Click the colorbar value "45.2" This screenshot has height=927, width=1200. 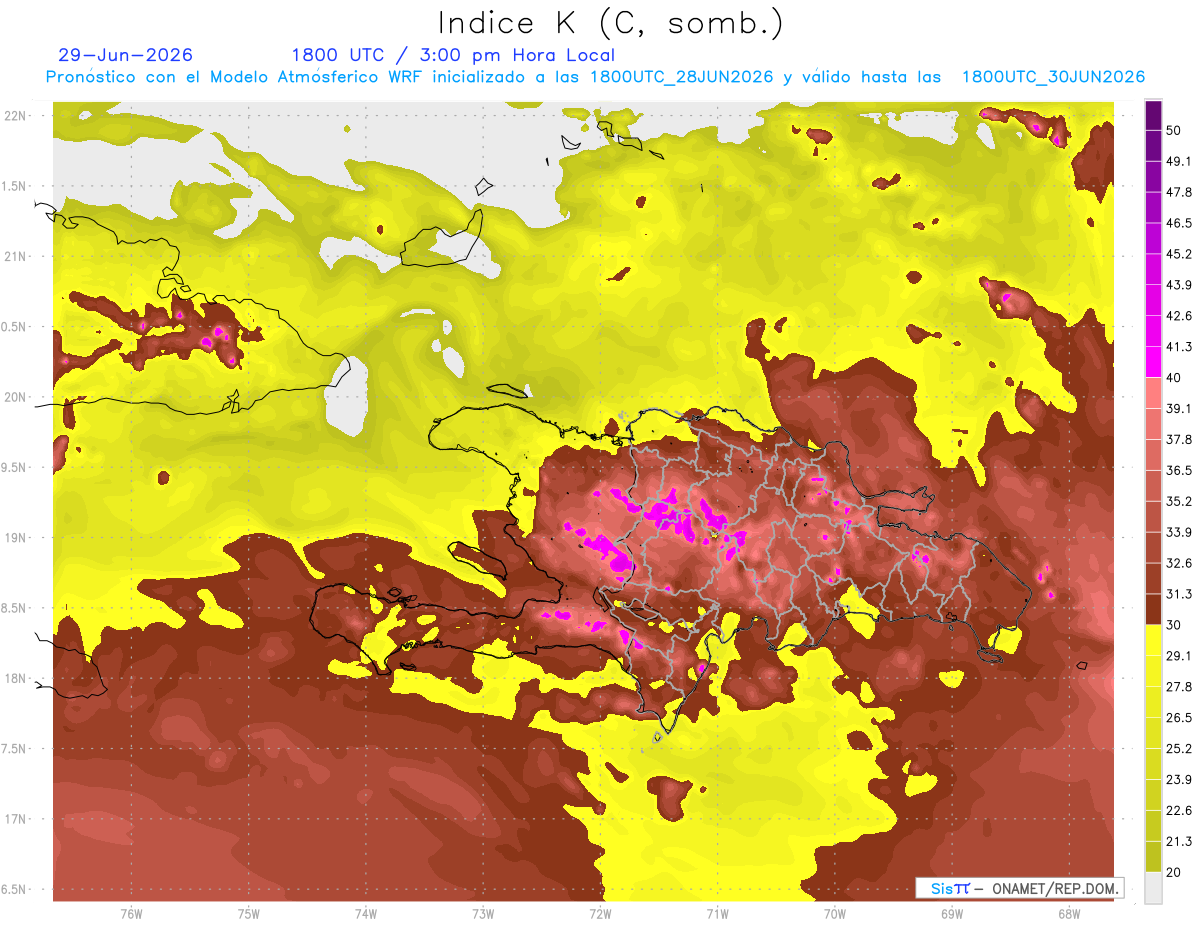tap(1179, 254)
